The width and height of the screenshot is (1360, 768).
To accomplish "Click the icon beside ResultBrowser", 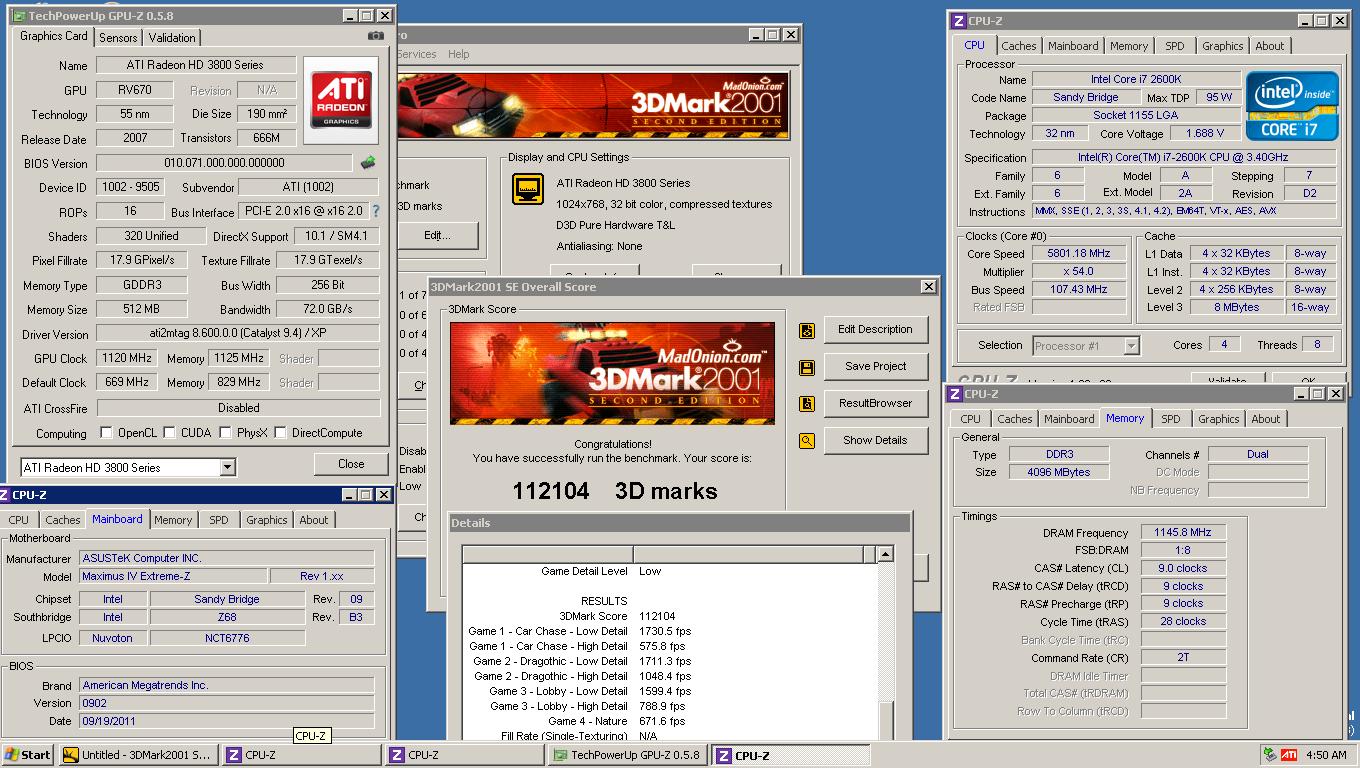I will point(807,404).
